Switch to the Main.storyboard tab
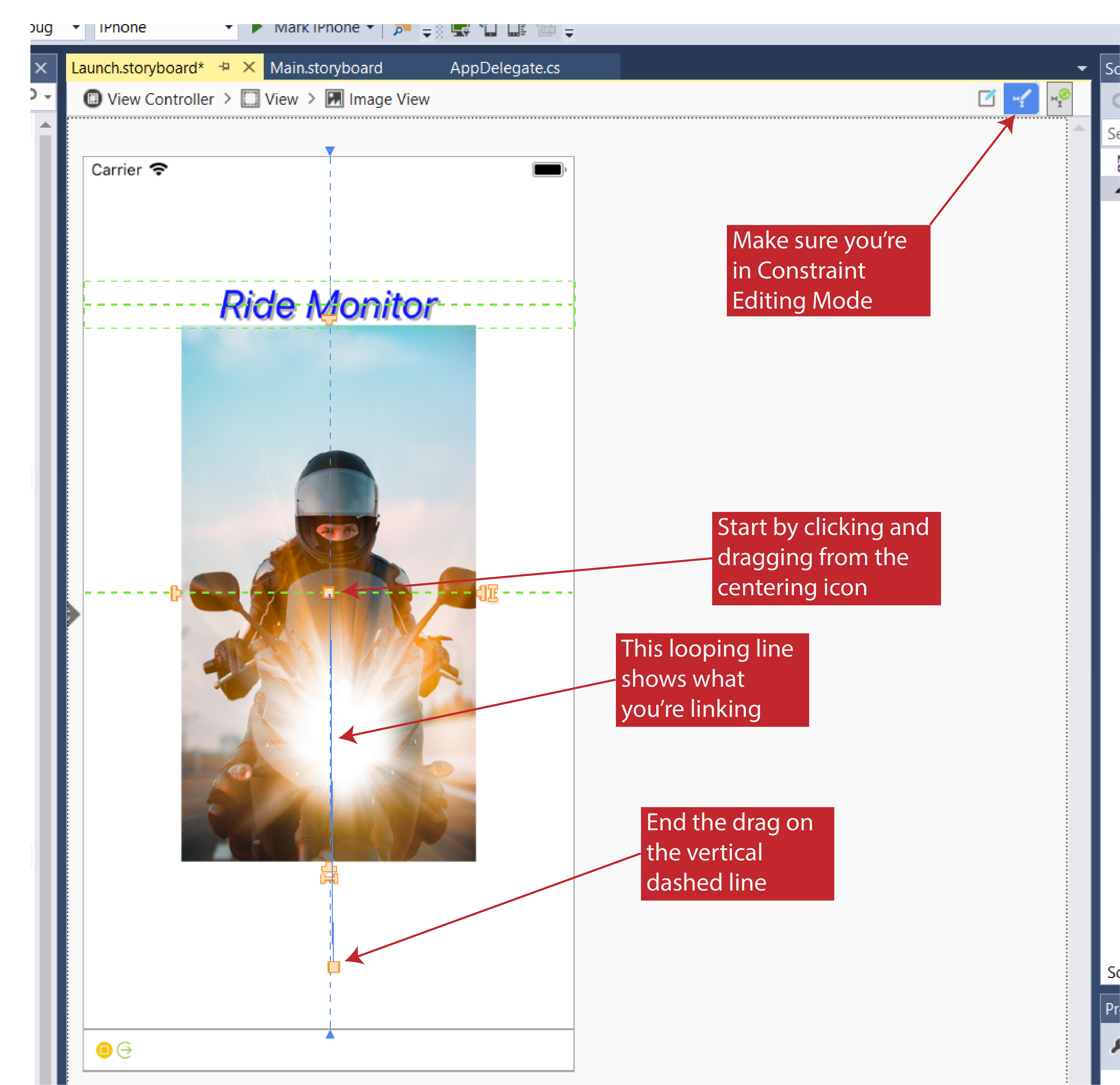1120x1085 pixels. point(326,68)
